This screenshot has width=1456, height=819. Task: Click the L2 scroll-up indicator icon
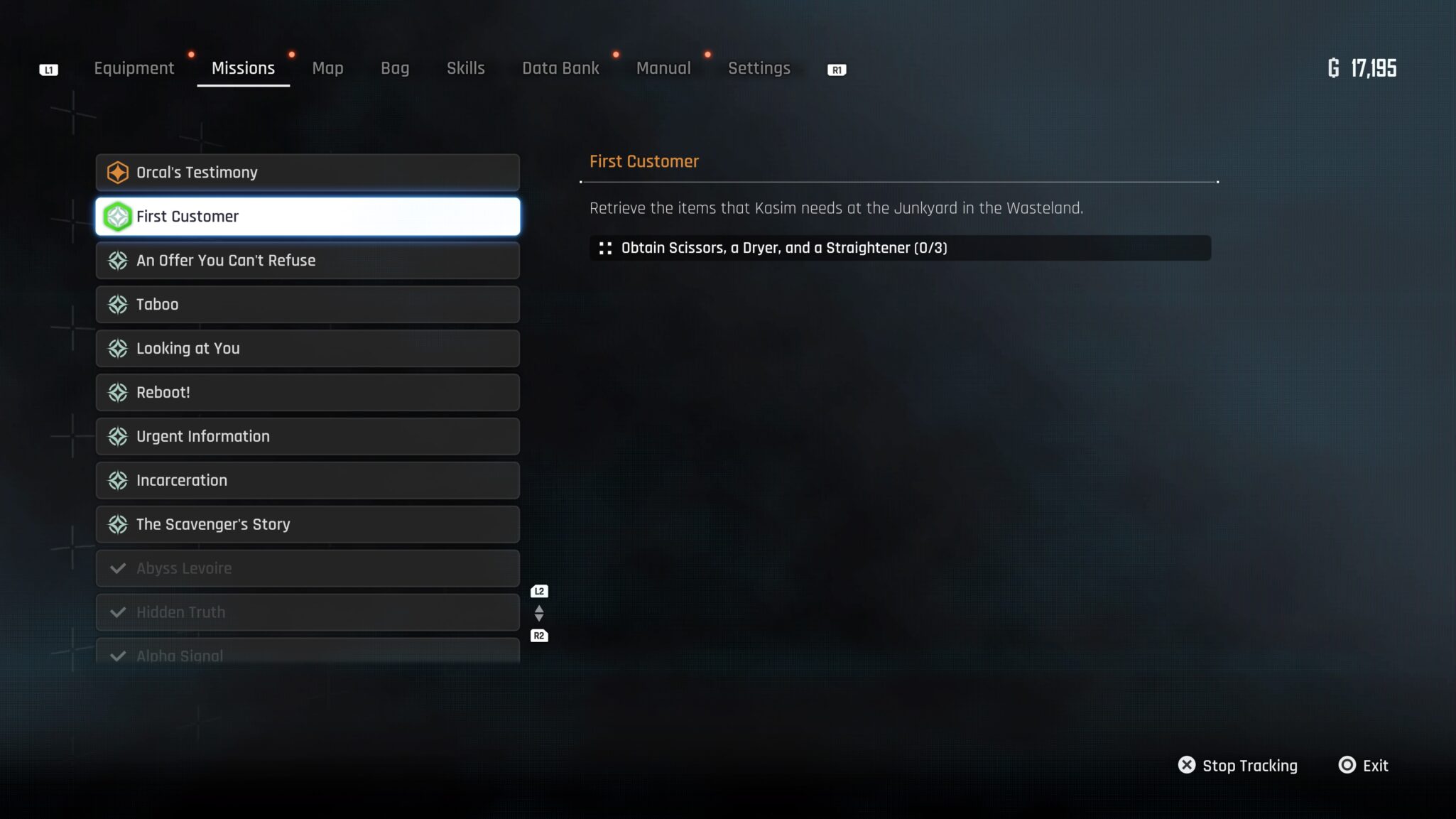pyautogui.click(x=539, y=591)
